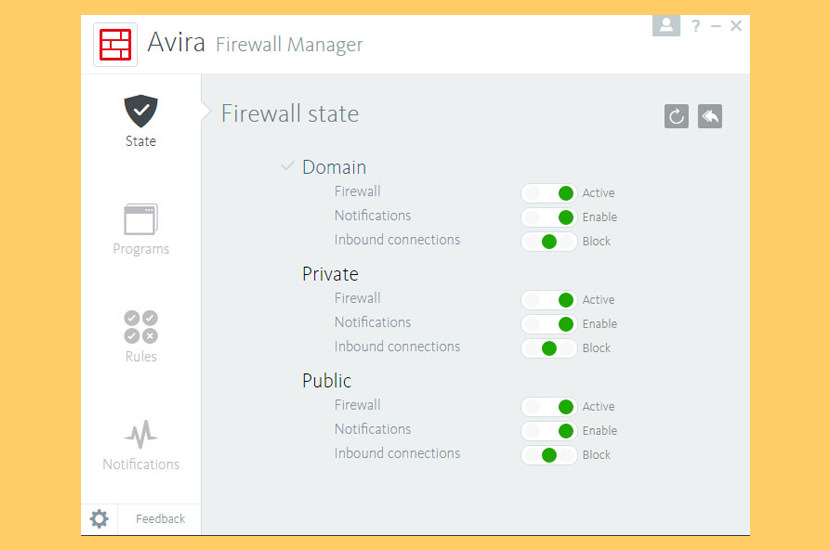Image resolution: width=830 pixels, height=550 pixels.
Task: Open the Notifications pulse icon
Action: tap(141, 434)
